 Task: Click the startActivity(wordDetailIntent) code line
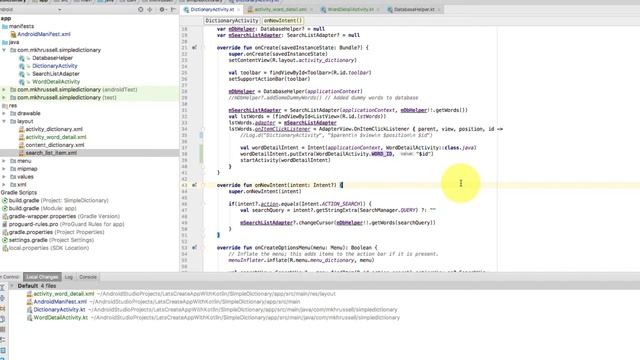tap(285, 160)
